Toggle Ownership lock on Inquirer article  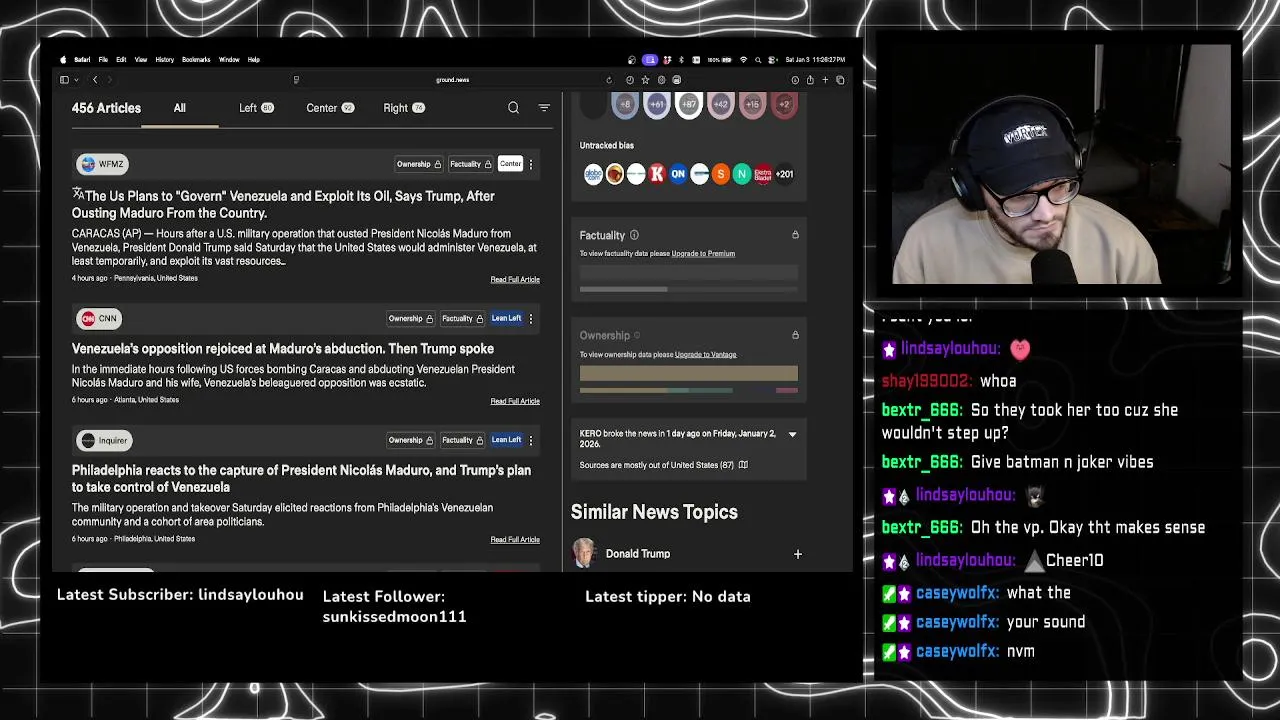point(411,440)
